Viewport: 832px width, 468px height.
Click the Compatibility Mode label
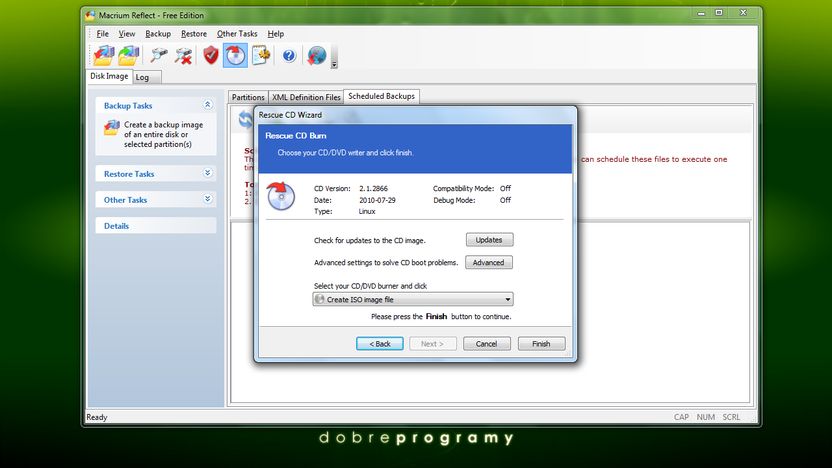pyautogui.click(x=463, y=188)
